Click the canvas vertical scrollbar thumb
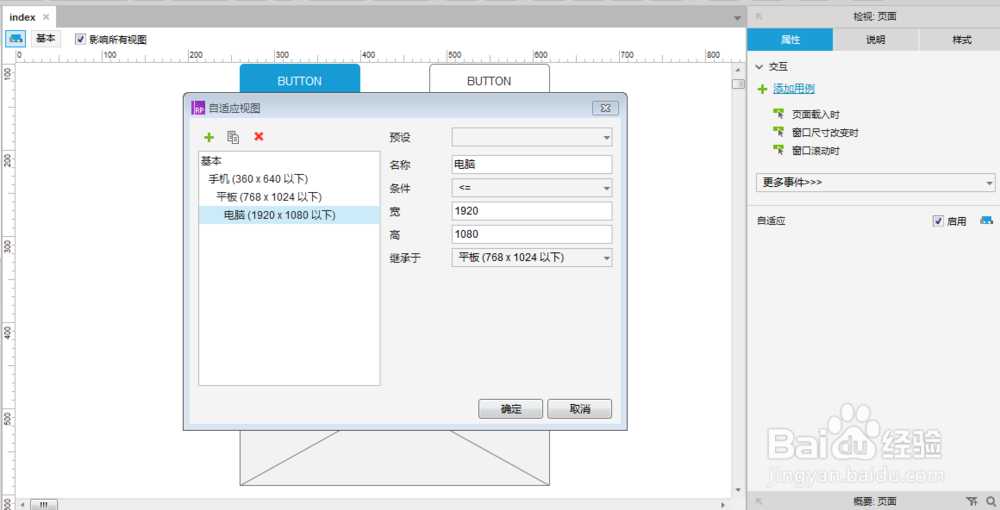 (x=738, y=84)
